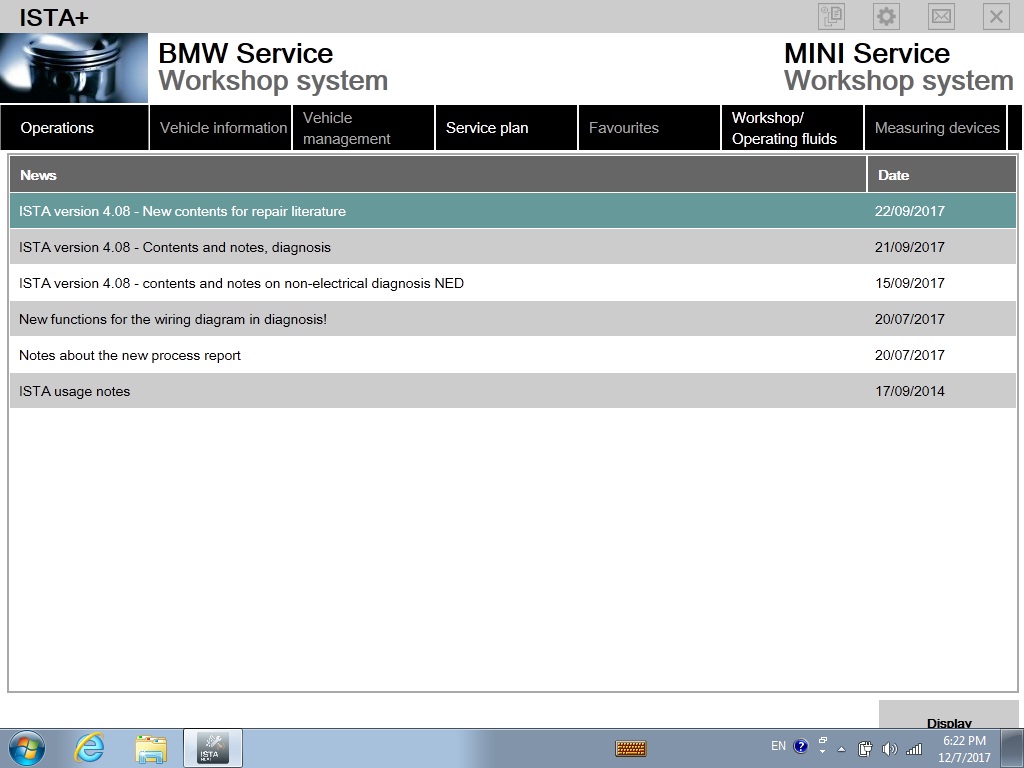Click the ISTA taskbar application button
This screenshot has height=768, width=1024.
(213, 748)
